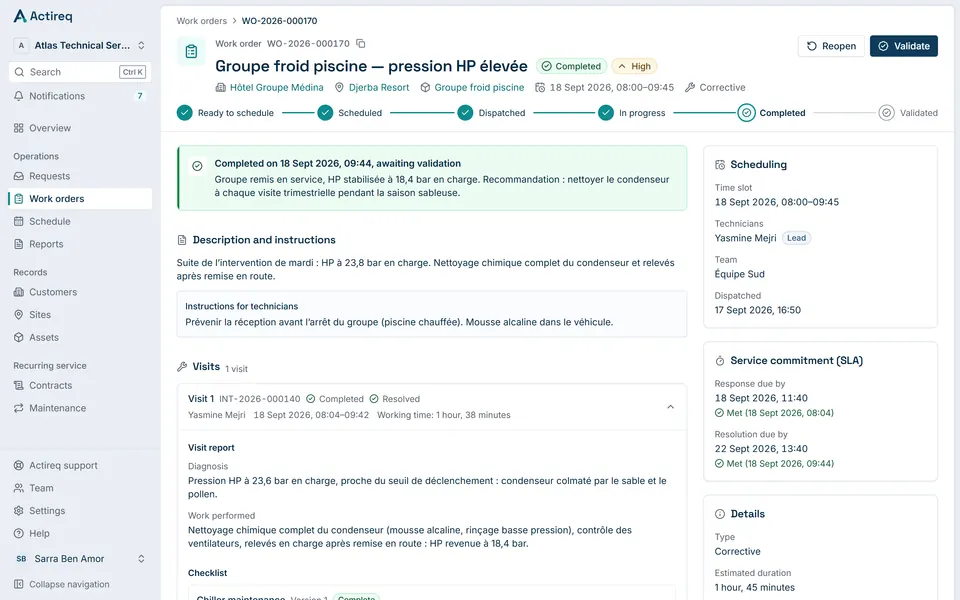Click the Service commitment timer icon
This screenshot has width=960, height=600.
(x=720, y=361)
